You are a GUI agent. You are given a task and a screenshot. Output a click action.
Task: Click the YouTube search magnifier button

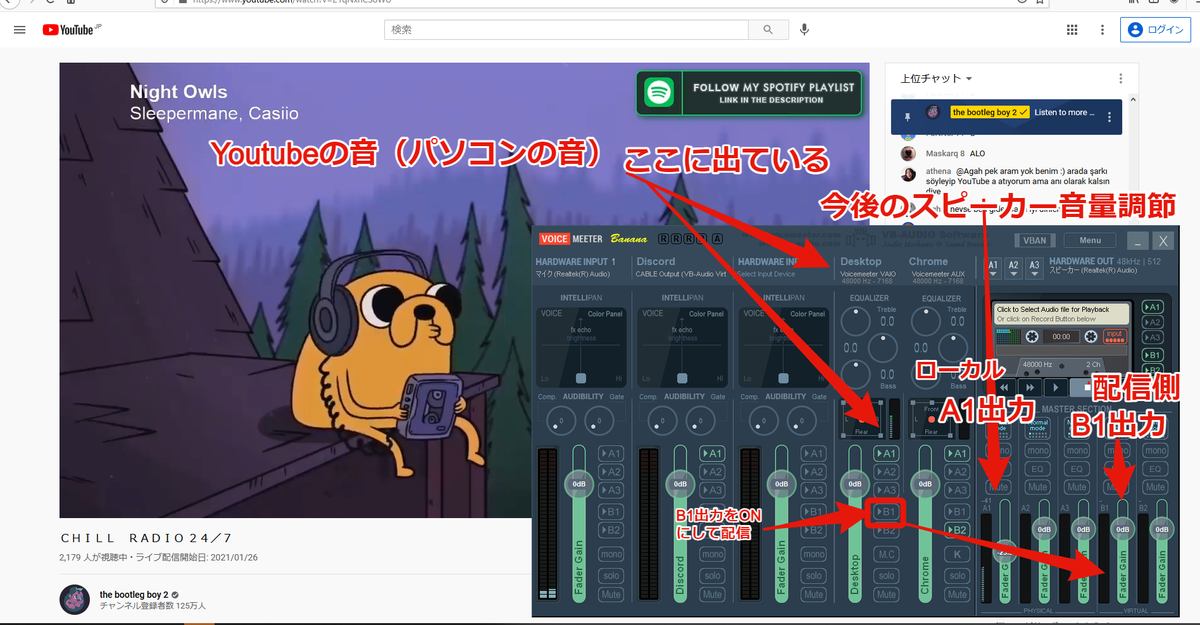point(768,30)
